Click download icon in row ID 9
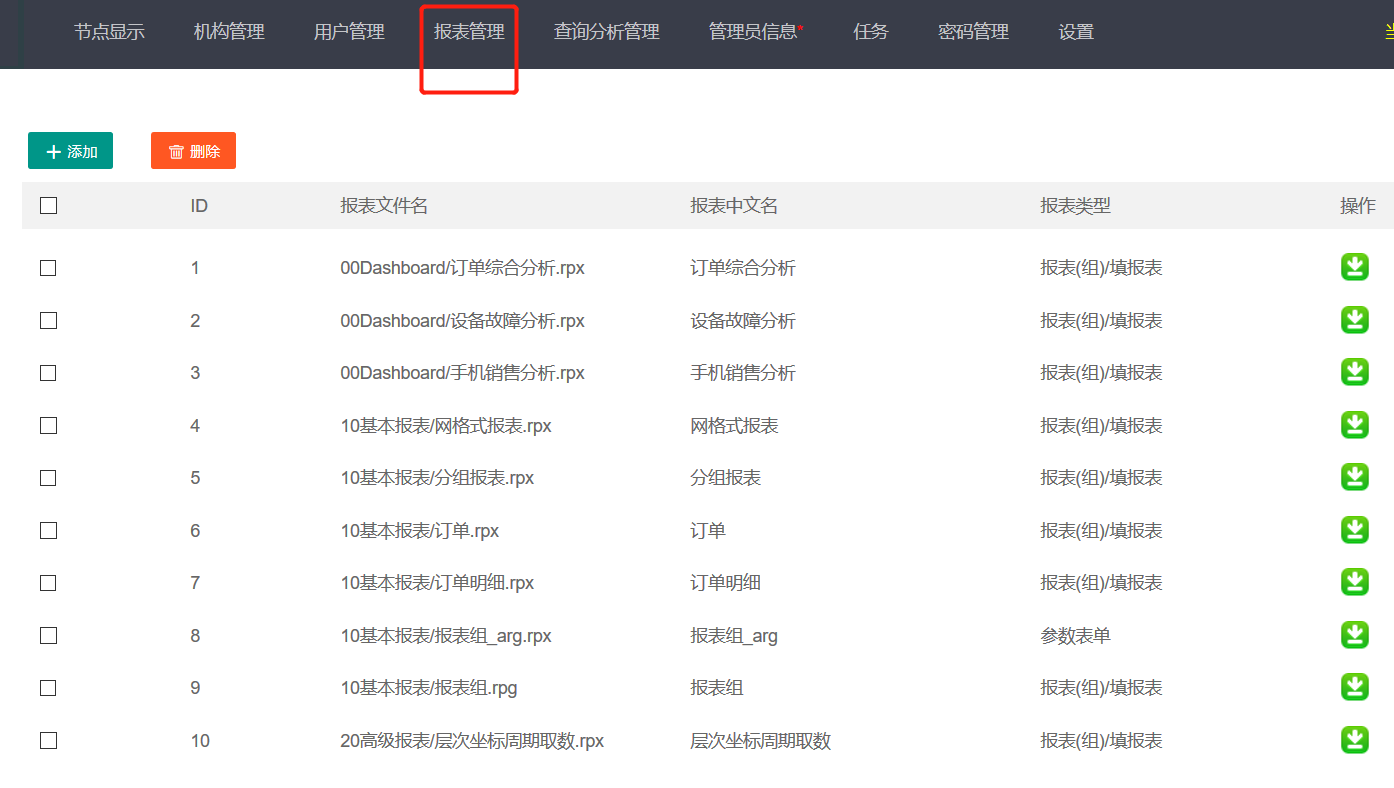This screenshot has height=788, width=1394. coord(1354,687)
